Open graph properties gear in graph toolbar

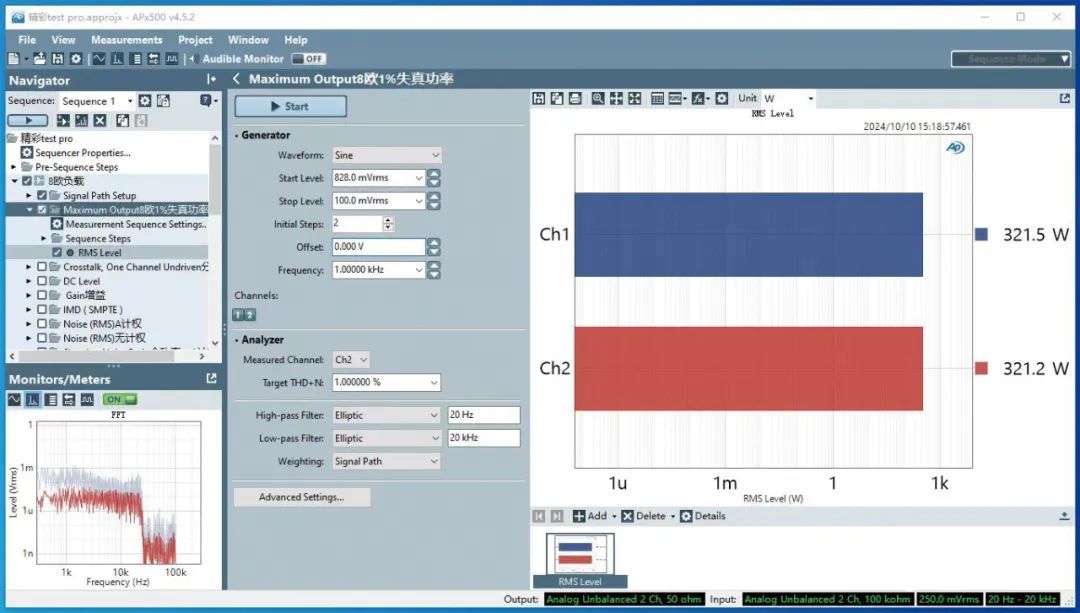tap(721, 98)
